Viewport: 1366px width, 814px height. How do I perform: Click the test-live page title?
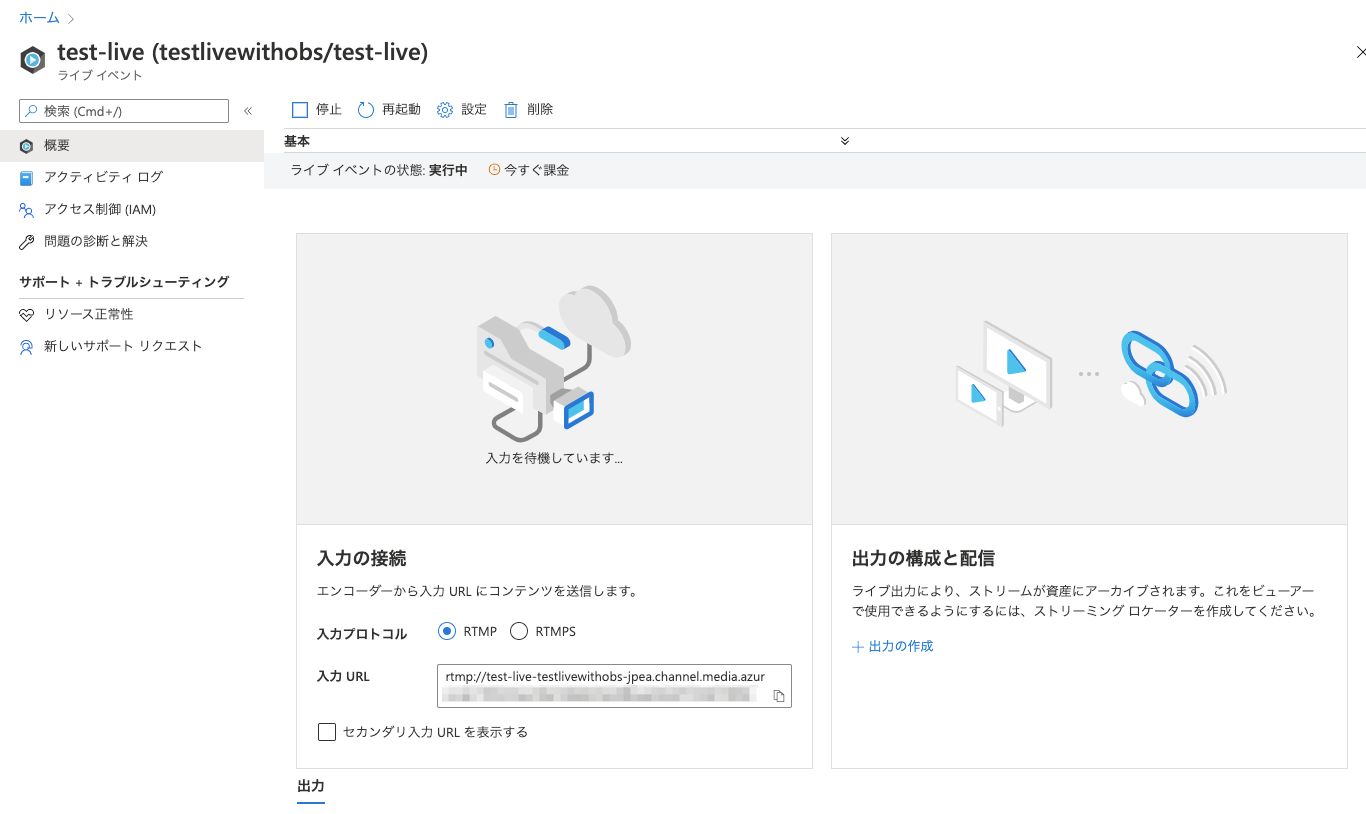(x=242, y=52)
